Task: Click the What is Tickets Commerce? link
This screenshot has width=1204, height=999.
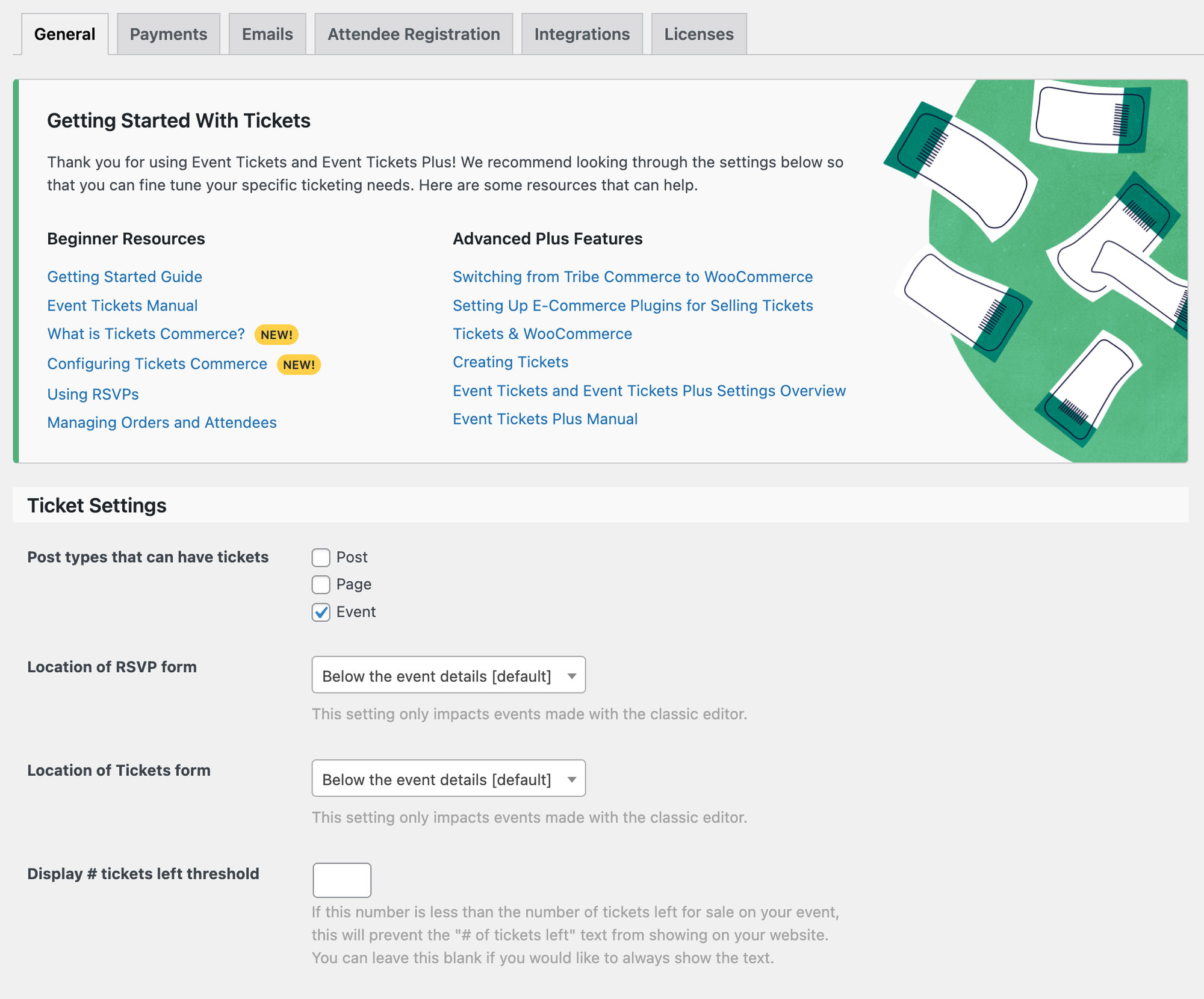Action: pos(145,334)
